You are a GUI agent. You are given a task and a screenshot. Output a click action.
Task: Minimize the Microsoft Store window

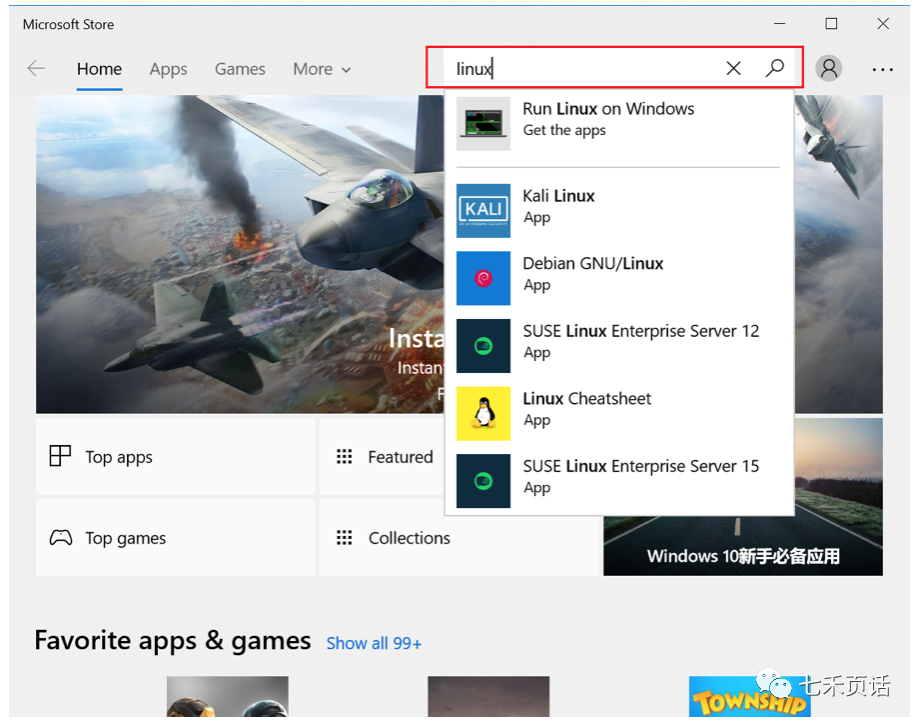click(x=779, y=23)
